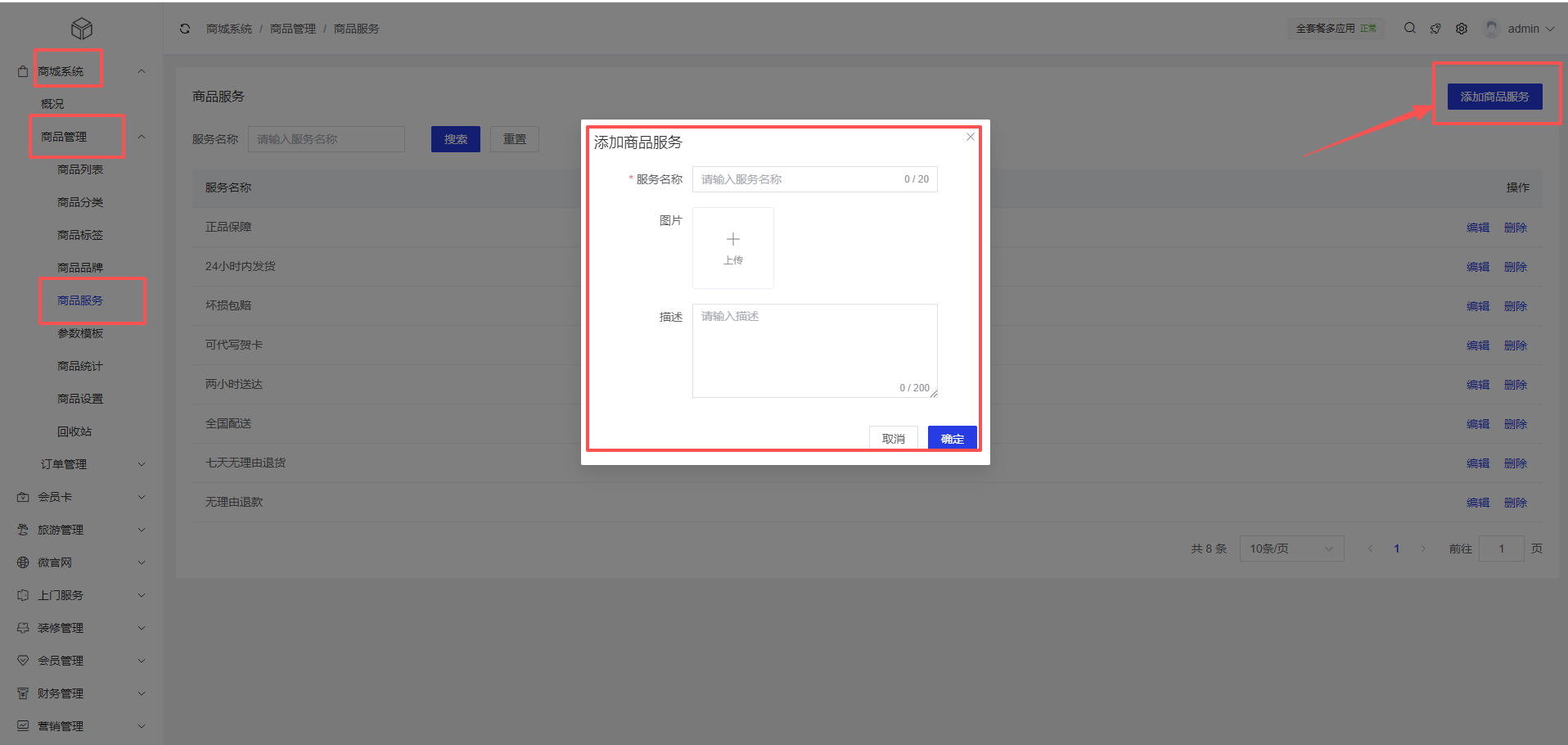1568x745 pixels.
Task: Click the rocket icon in top bar
Action: tap(1435, 29)
